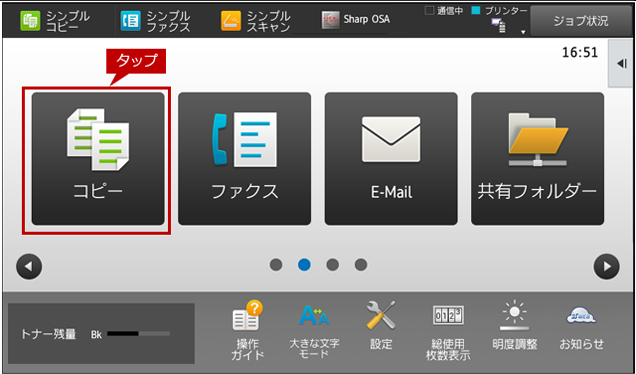Go to previous home page arrow

[29, 267]
